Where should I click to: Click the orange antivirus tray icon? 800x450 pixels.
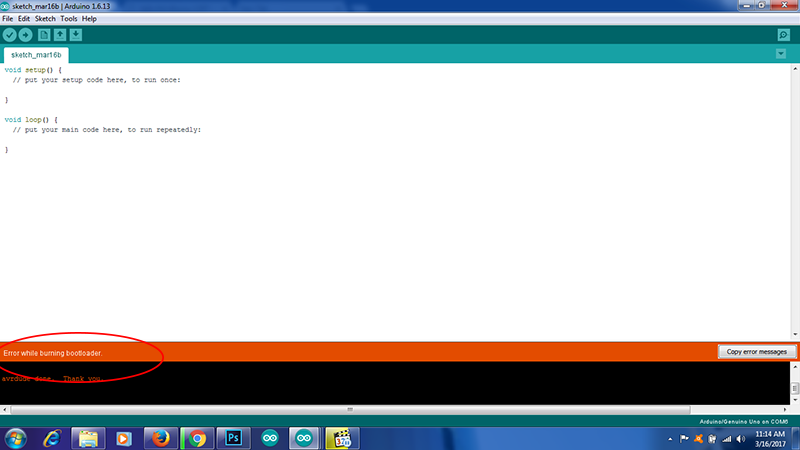[x=698, y=439]
